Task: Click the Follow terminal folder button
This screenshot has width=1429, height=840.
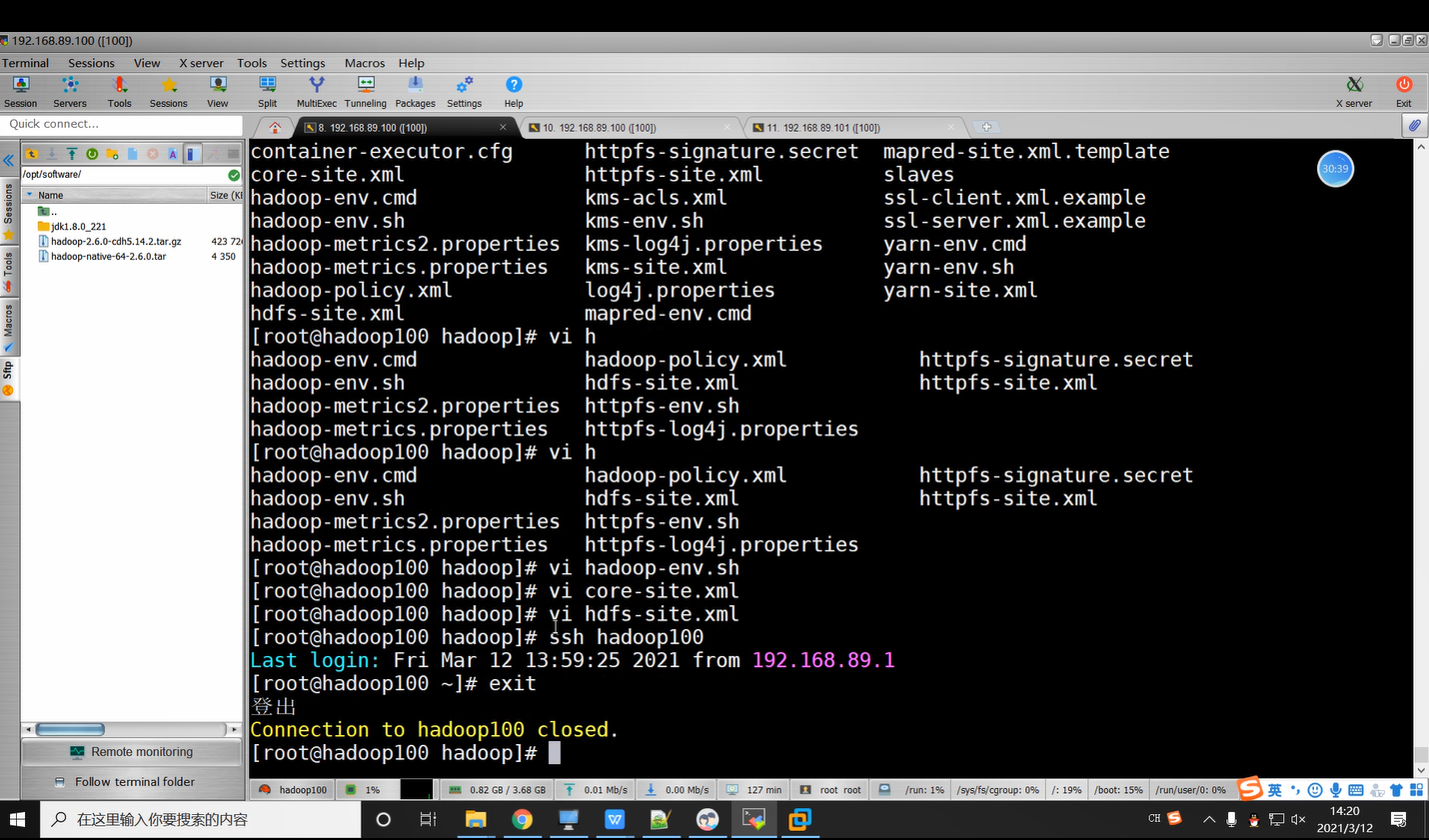Action: tap(132, 782)
